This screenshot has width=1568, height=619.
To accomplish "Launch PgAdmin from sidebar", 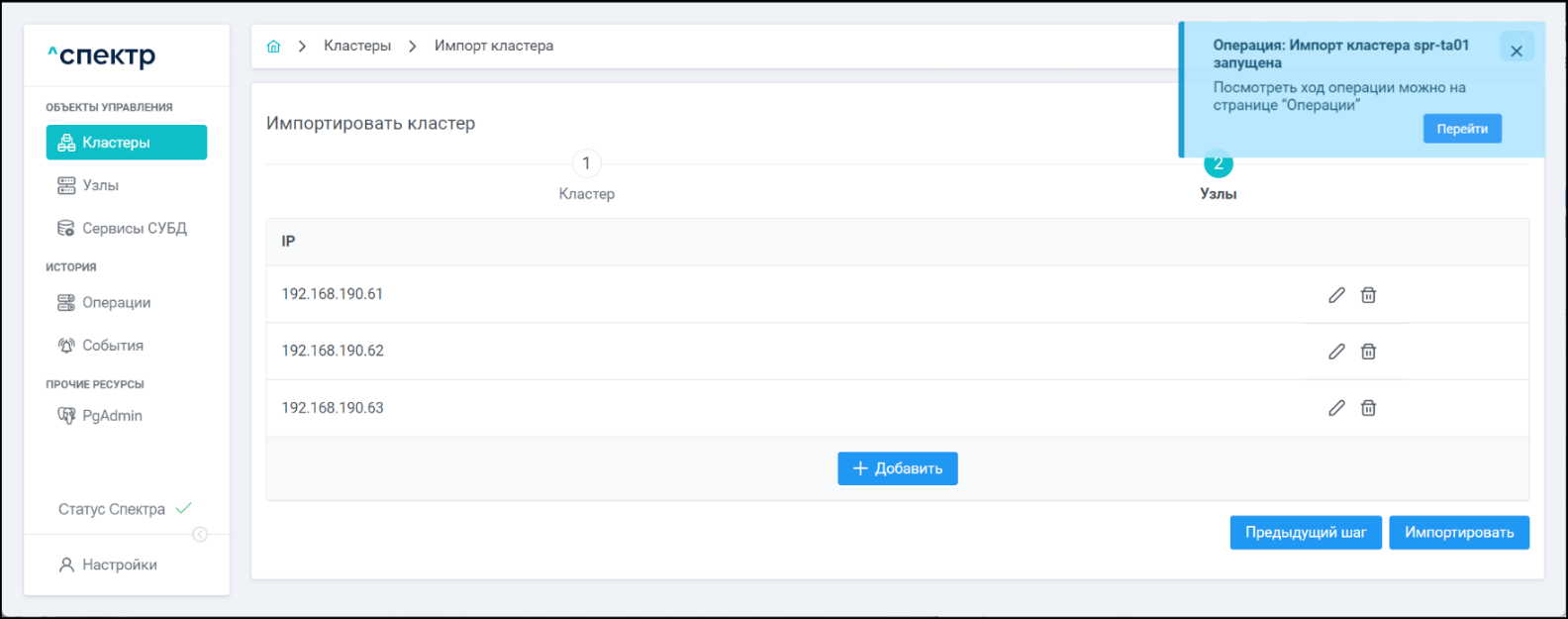I will [x=112, y=416].
